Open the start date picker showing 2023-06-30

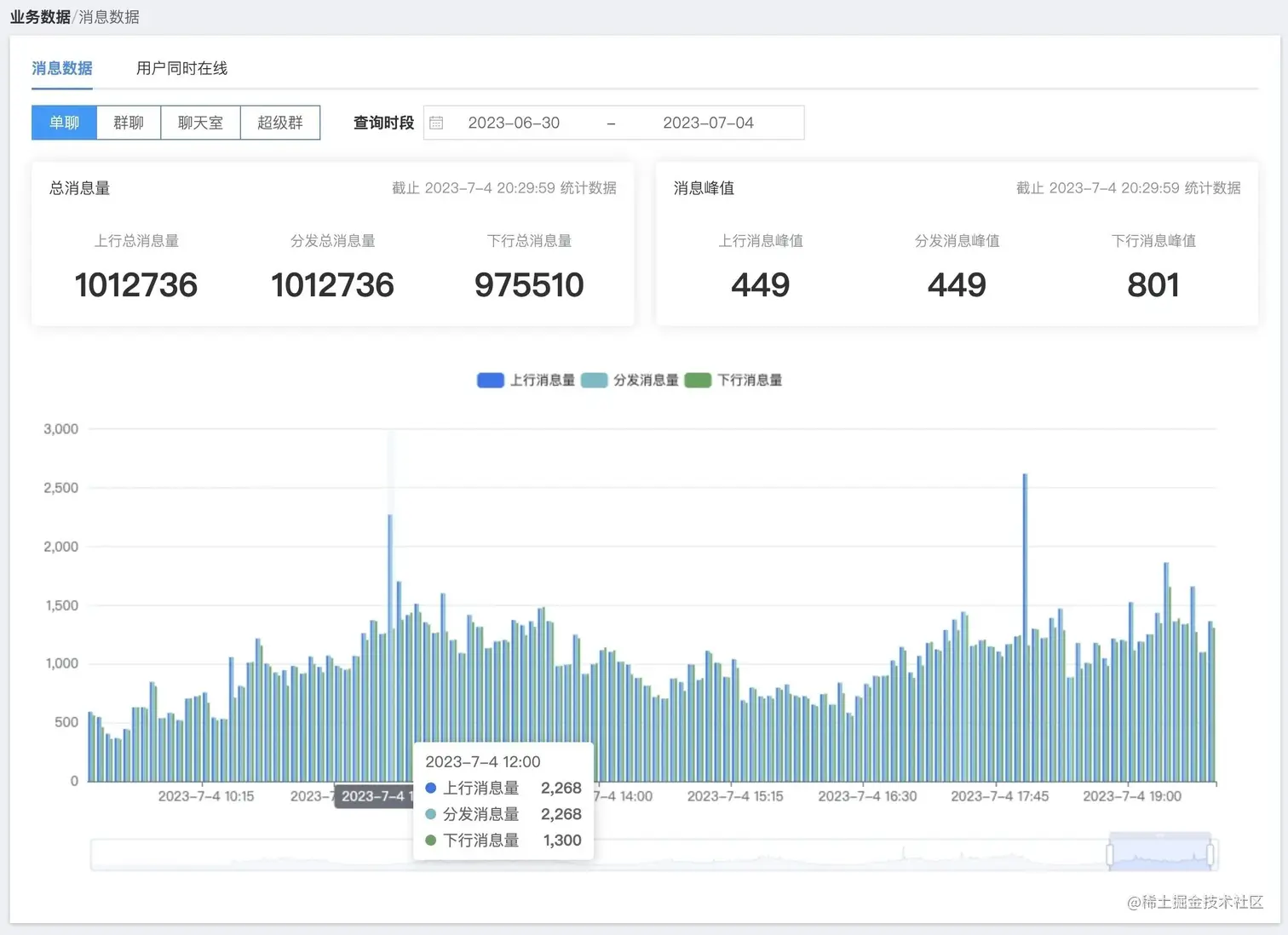[515, 122]
